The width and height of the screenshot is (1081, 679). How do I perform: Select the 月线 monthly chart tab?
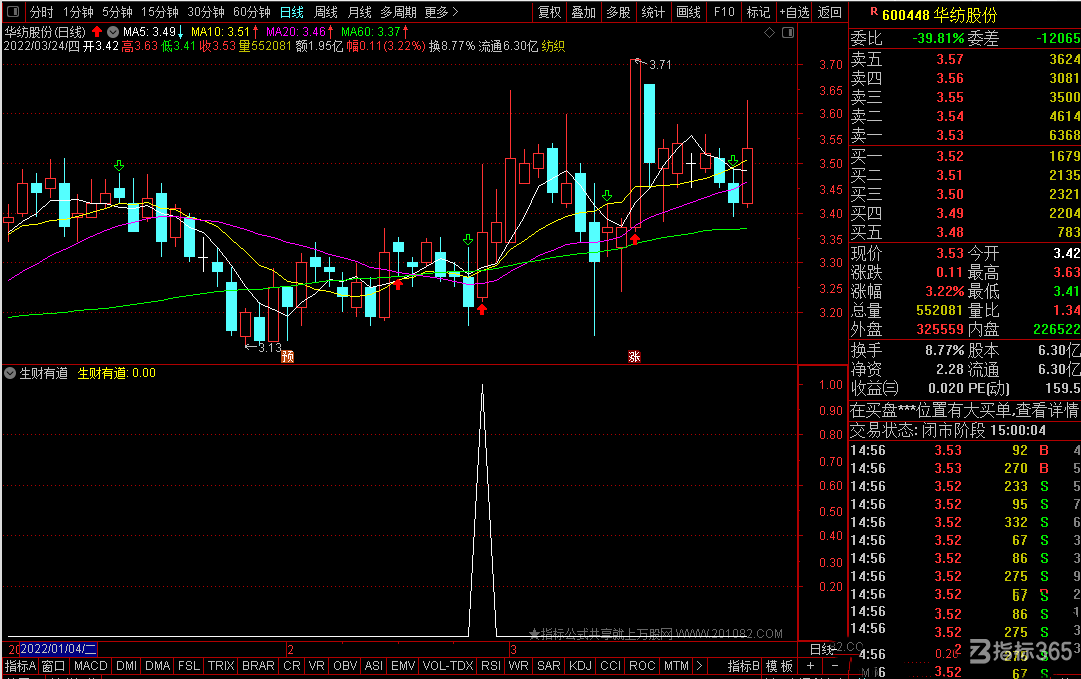tap(359, 12)
